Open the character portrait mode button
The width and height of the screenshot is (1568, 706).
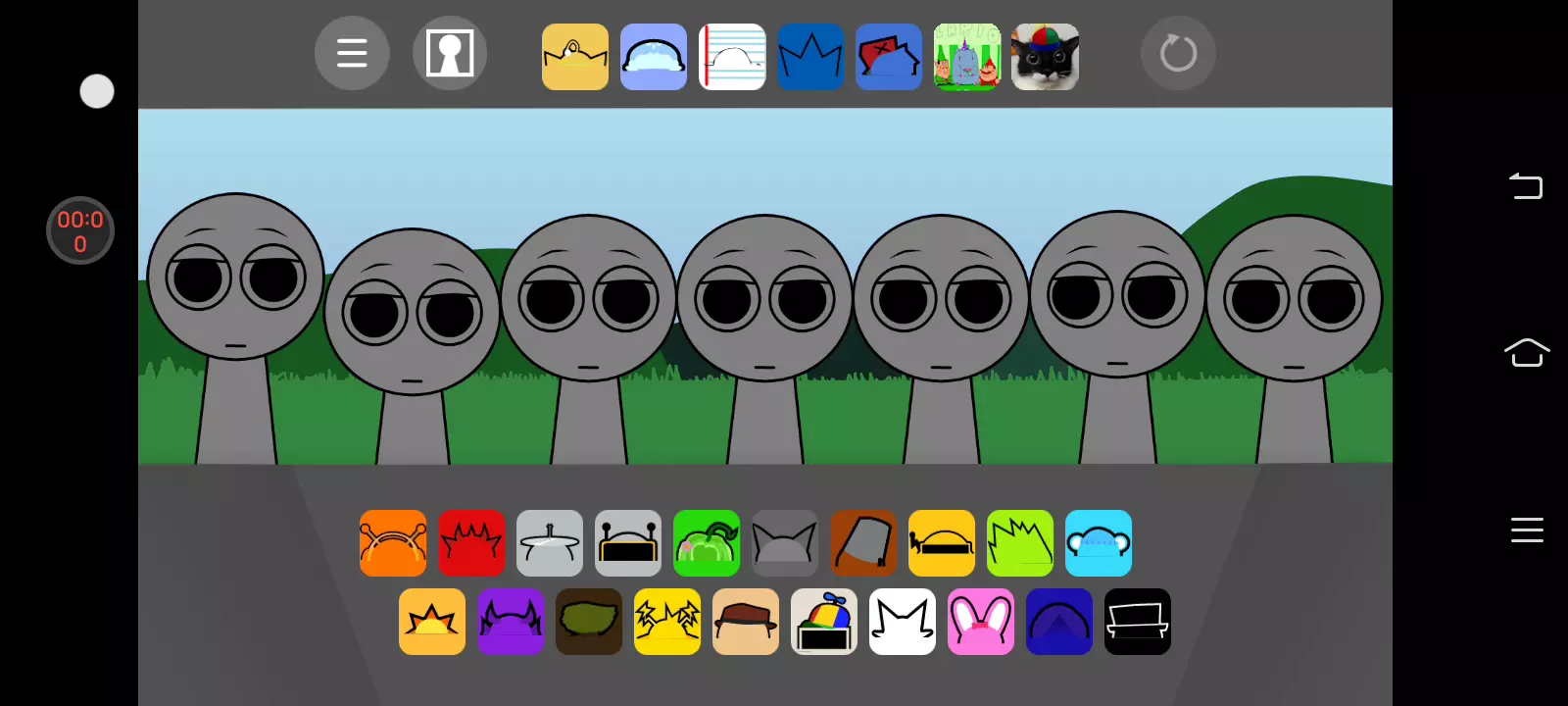tap(450, 53)
